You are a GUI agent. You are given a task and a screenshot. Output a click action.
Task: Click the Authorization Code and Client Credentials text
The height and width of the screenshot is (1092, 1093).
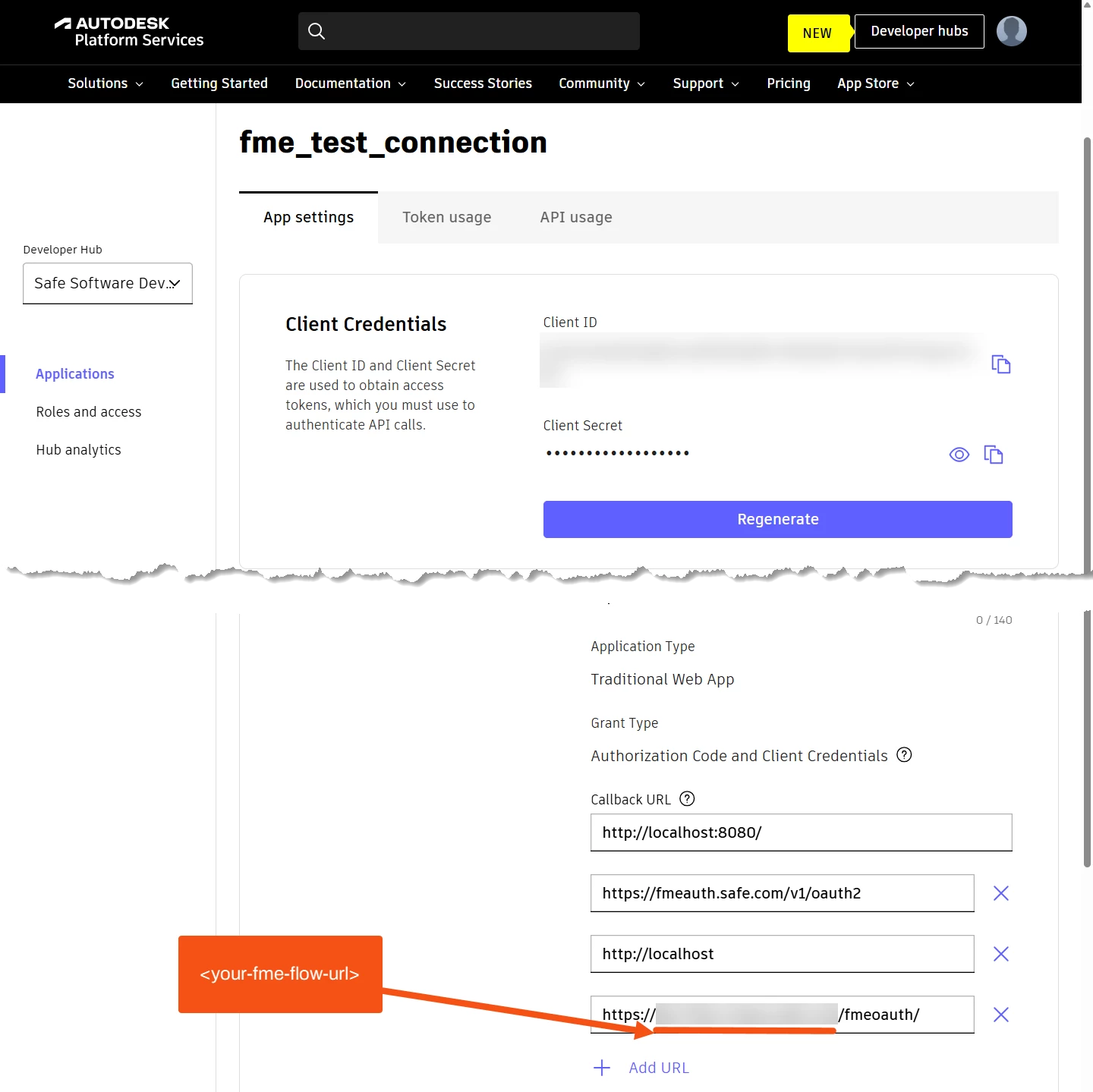pos(739,756)
